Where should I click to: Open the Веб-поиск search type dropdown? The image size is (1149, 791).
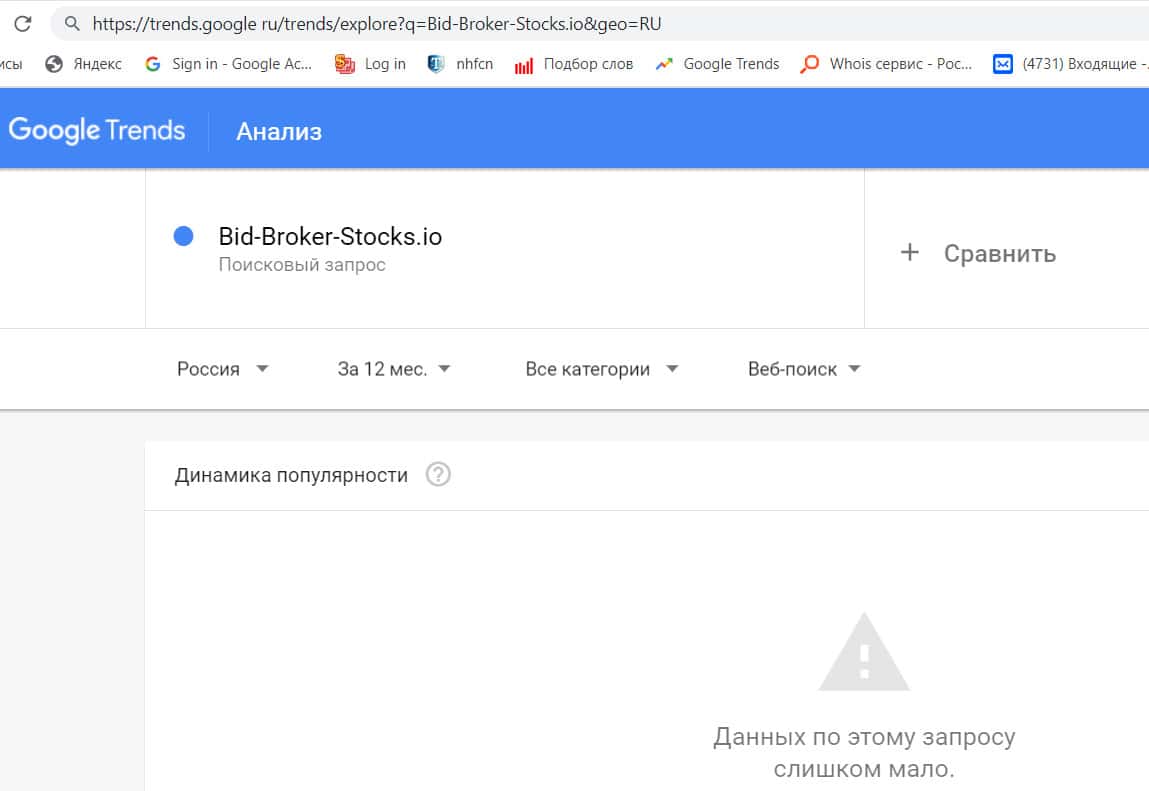coord(804,369)
